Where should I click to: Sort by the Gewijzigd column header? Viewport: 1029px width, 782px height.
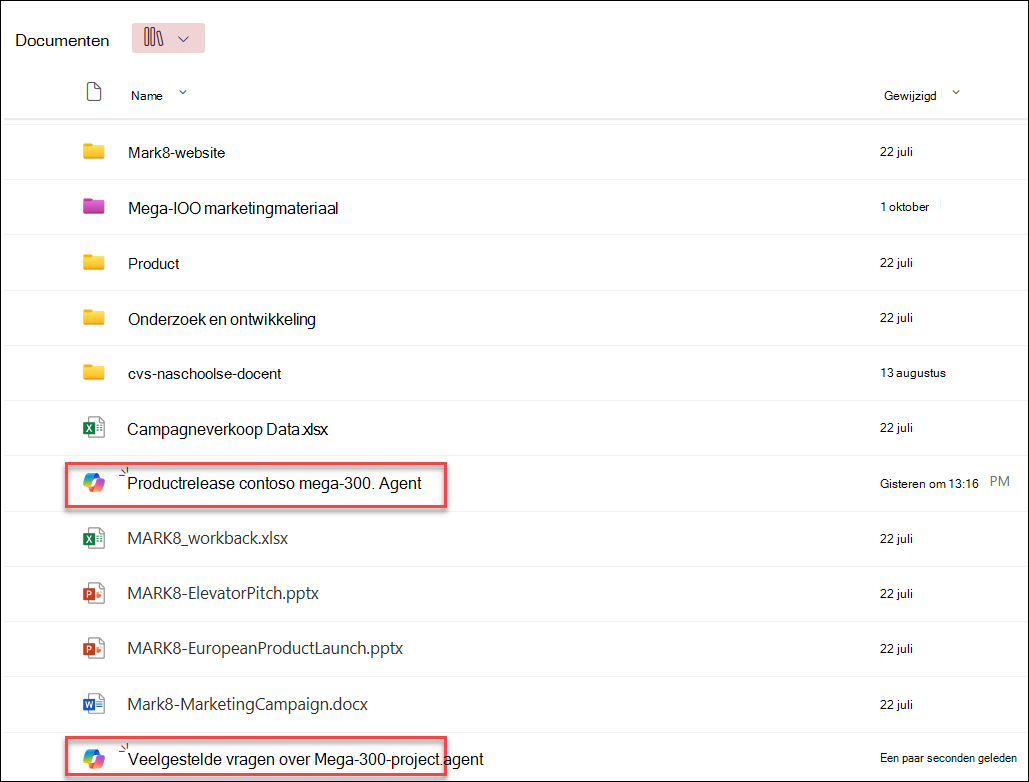click(x=910, y=96)
